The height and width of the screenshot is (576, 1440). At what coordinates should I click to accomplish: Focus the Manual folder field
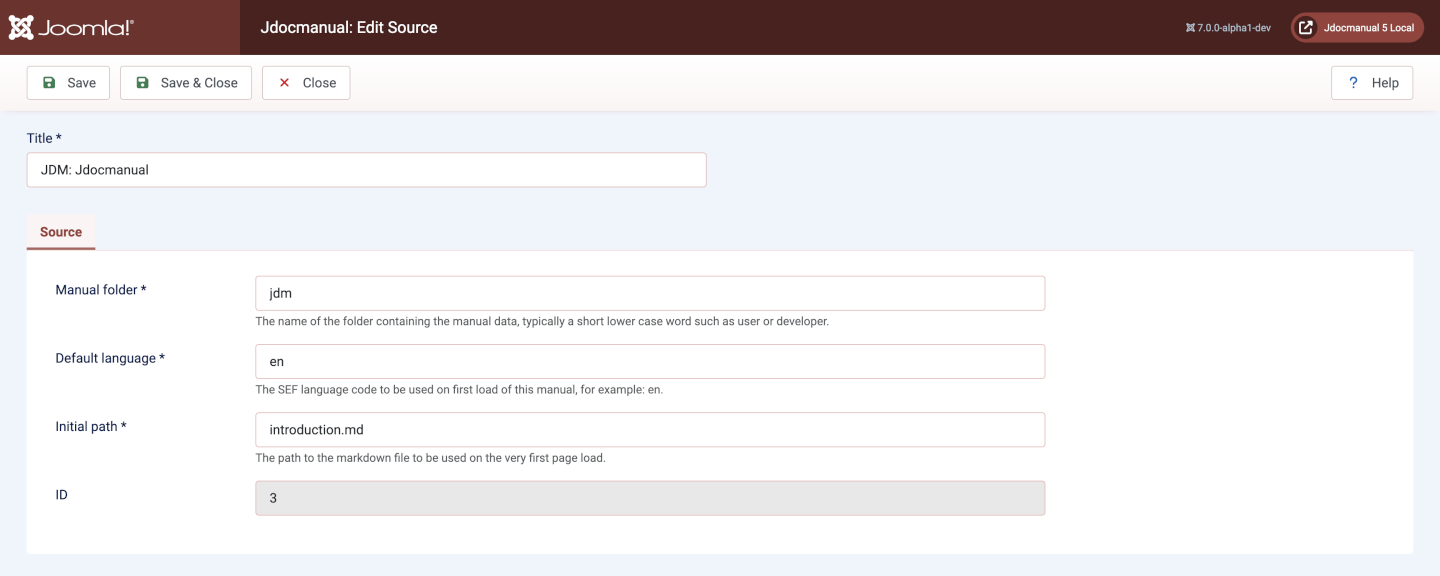pyautogui.click(x=650, y=294)
